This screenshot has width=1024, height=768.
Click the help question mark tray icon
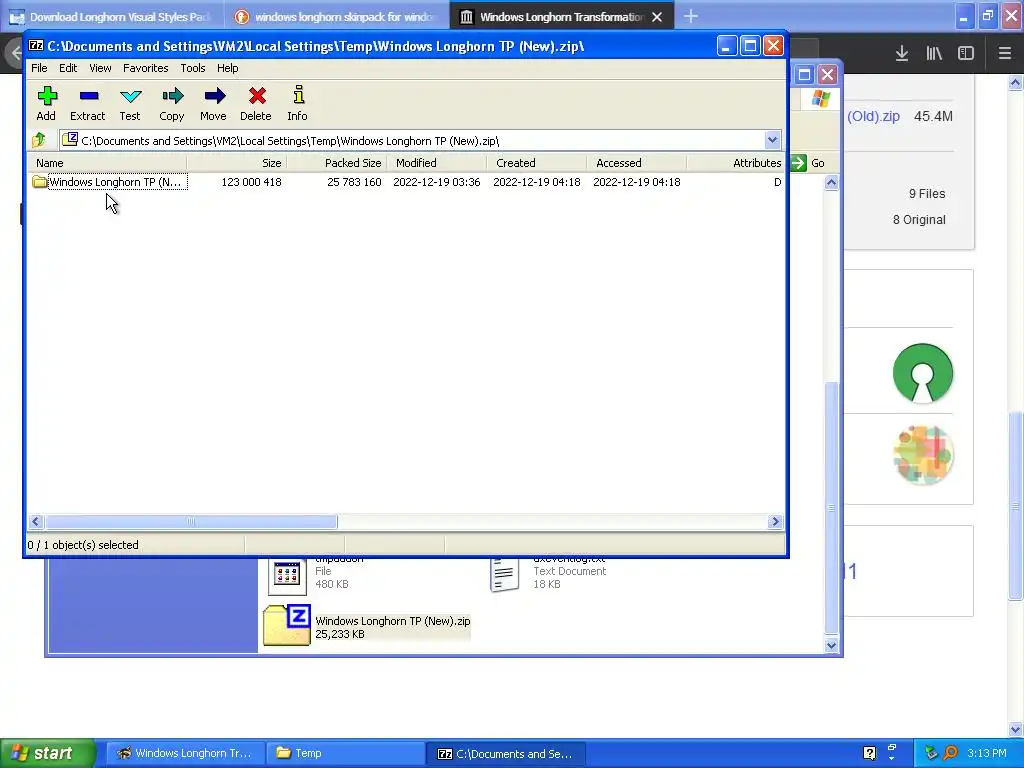pos(869,753)
